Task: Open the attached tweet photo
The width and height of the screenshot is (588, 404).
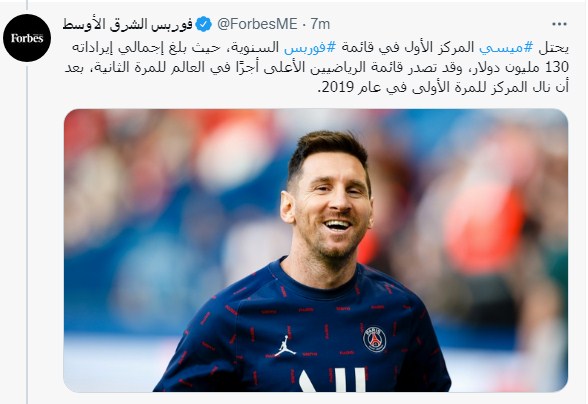Action: coord(316,251)
